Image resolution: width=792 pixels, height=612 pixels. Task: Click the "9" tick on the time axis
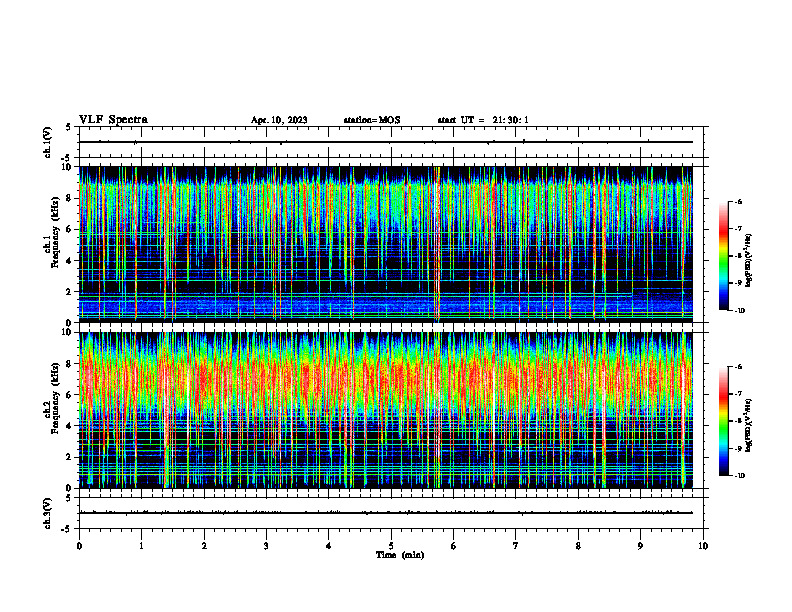640,546
